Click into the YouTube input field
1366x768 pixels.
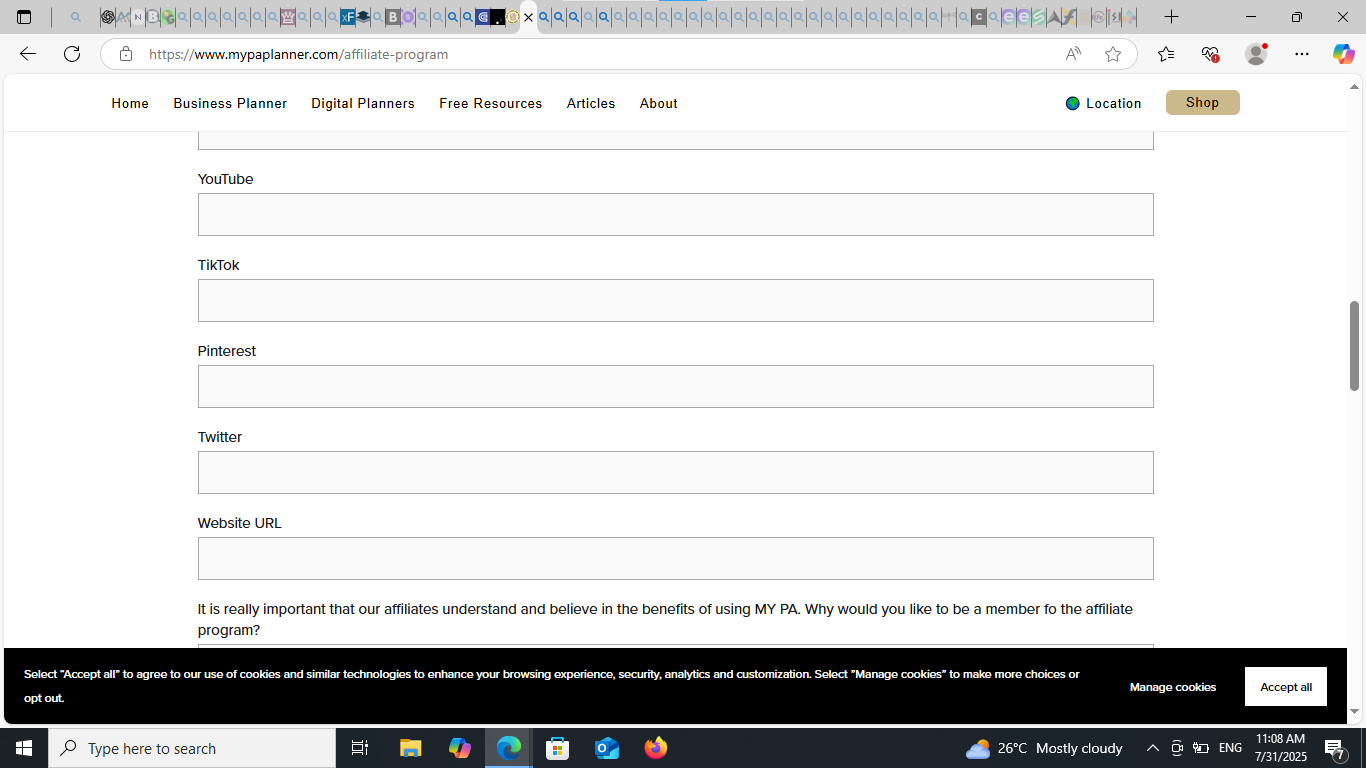[675, 214]
